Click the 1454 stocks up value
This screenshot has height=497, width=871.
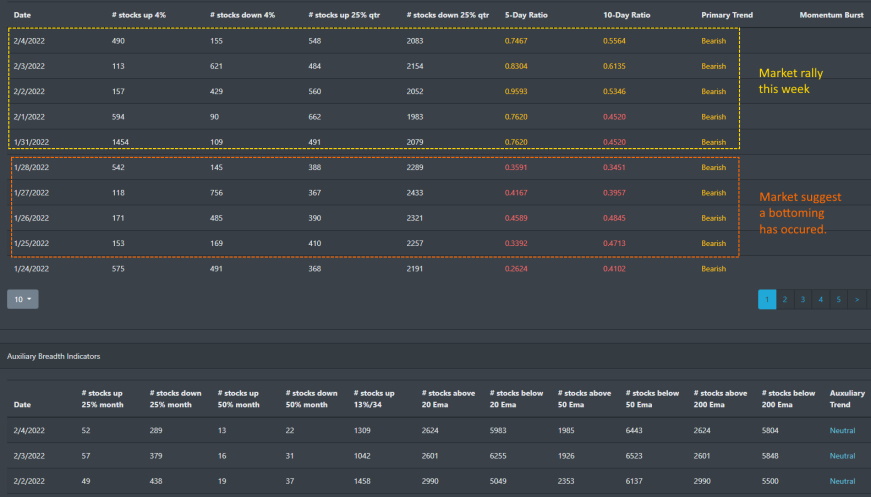(121, 142)
